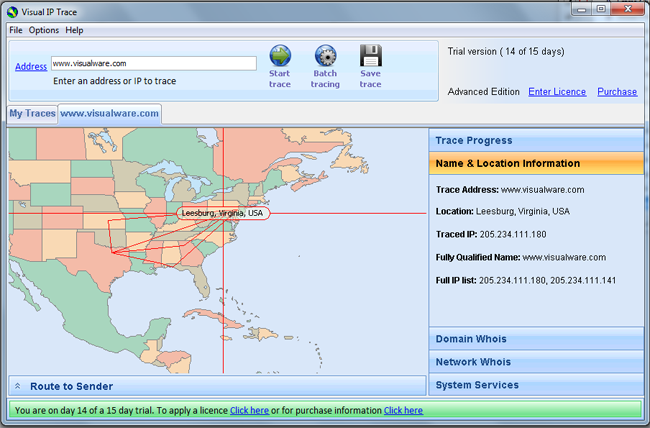Open Batch tracing gear icon
This screenshot has height=428, width=650.
point(325,56)
